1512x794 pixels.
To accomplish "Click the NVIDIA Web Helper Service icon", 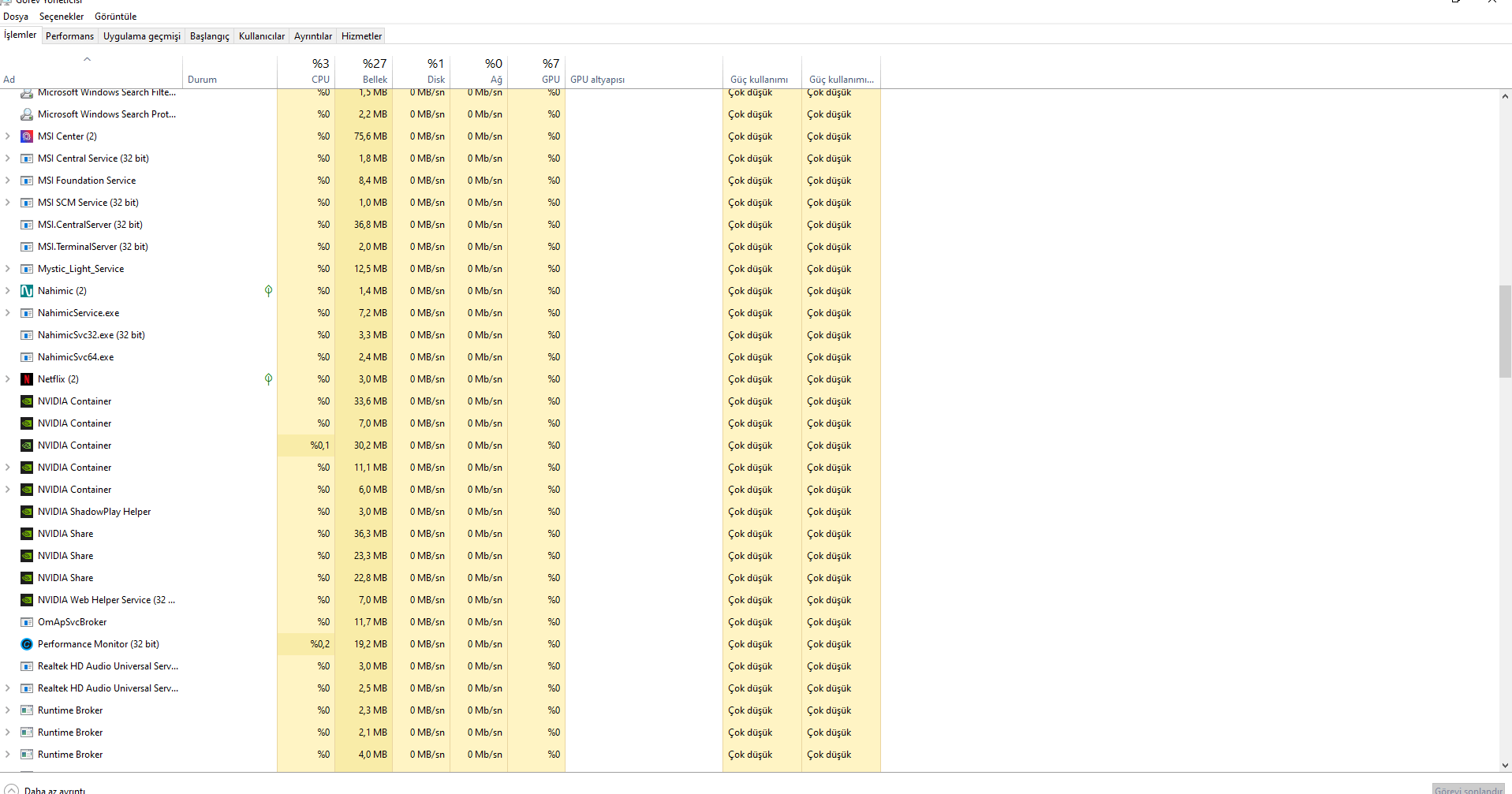I will click(27, 600).
